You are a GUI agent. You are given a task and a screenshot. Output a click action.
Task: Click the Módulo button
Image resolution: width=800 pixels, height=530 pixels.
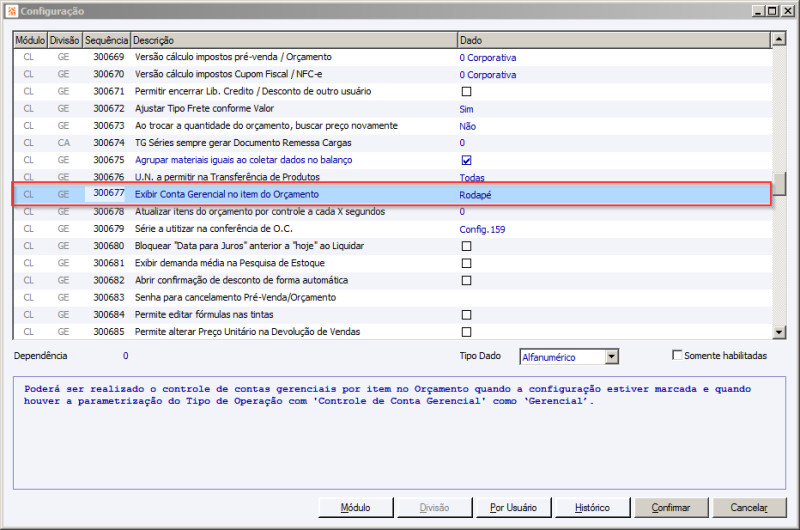click(x=356, y=508)
